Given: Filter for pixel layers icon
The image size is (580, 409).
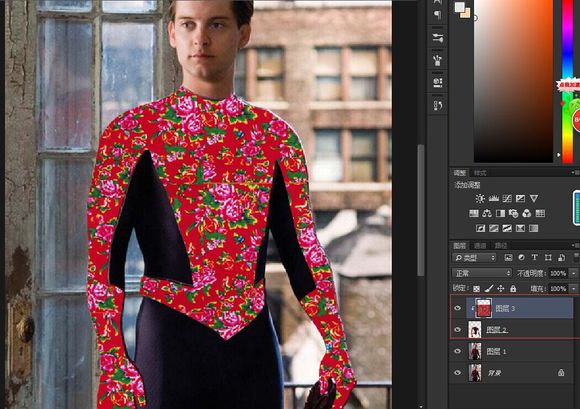Looking at the screenshot, I should pyautogui.click(x=508, y=257).
